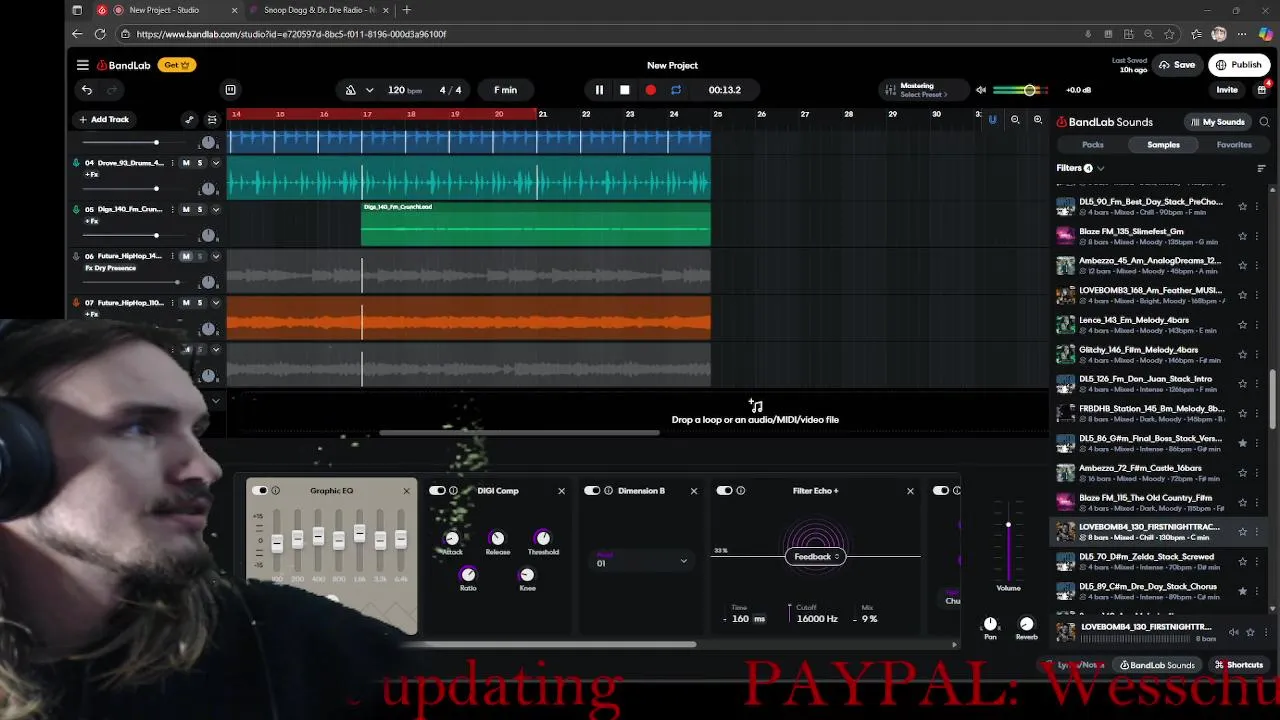
Task: Zoom in the timeline
Action: coord(1038,120)
